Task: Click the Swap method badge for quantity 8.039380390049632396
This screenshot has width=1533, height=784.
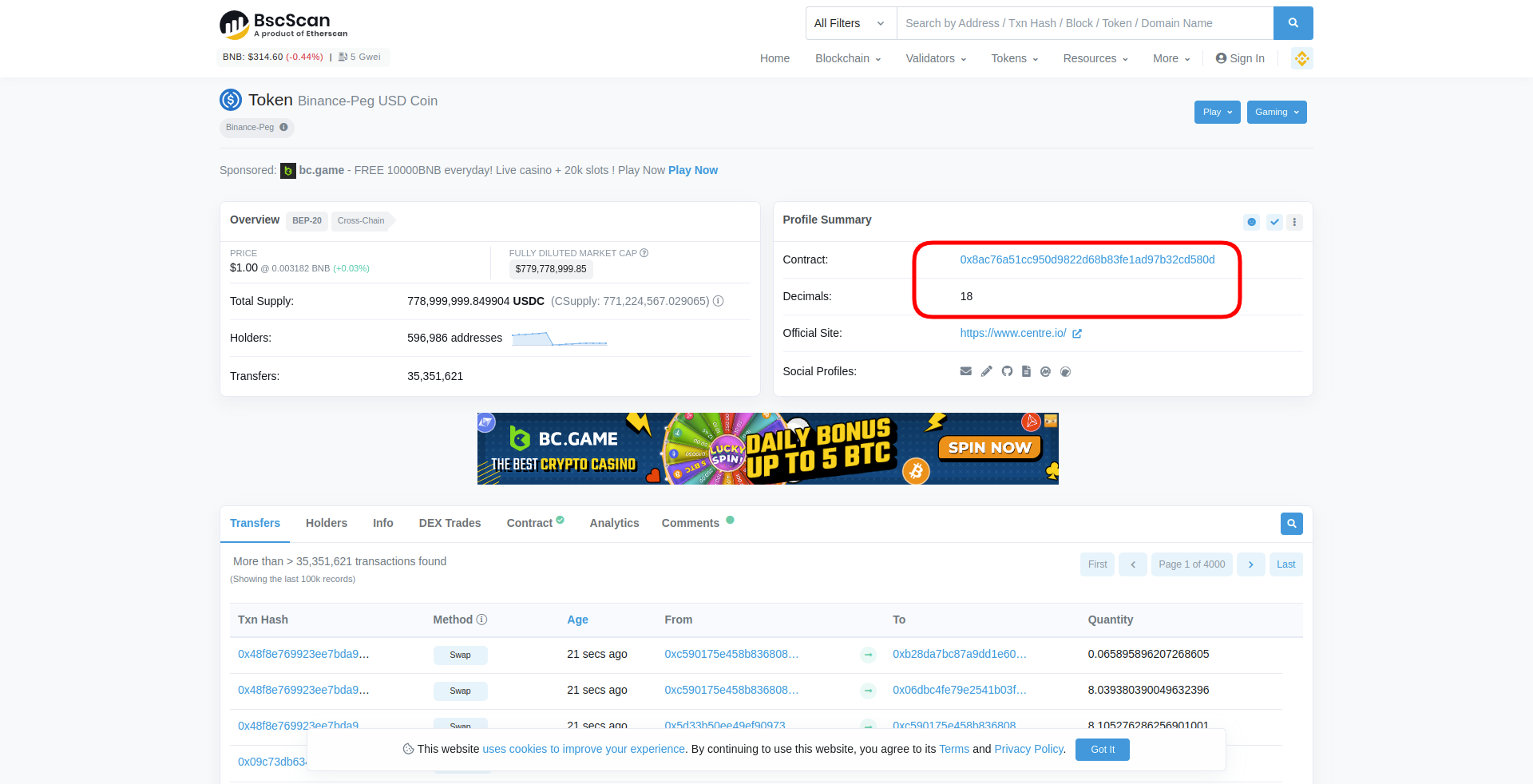Action: click(x=461, y=691)
